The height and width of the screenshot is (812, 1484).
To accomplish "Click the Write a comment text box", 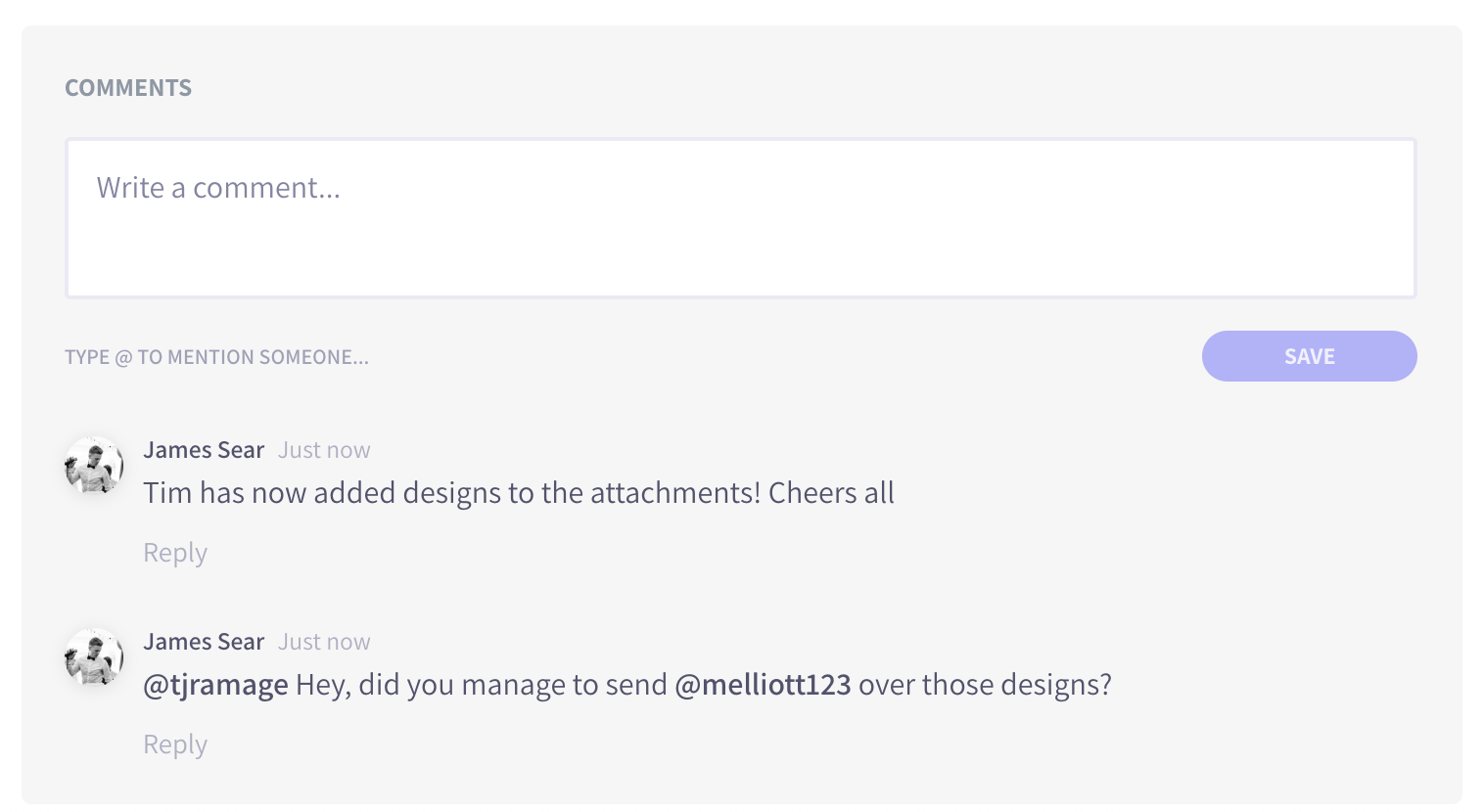I will coord(740,218).
